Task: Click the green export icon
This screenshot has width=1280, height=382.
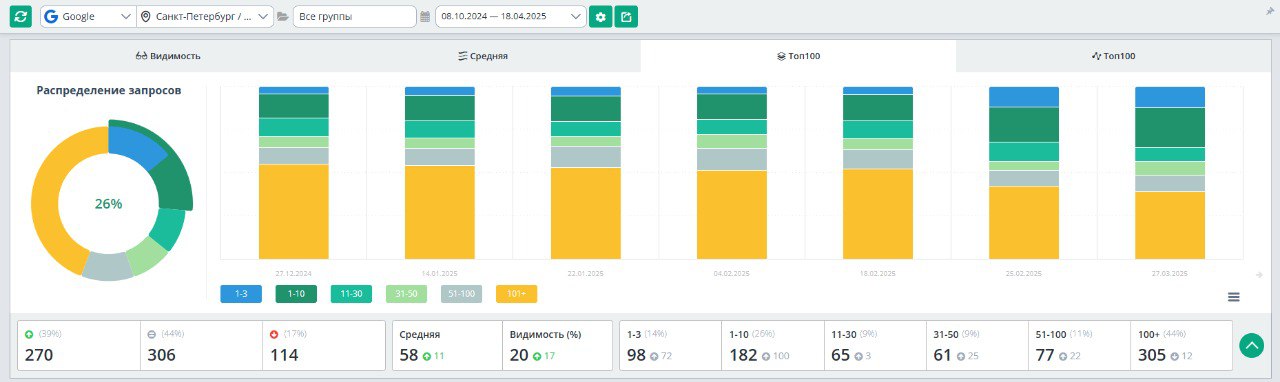Action: 626,17
